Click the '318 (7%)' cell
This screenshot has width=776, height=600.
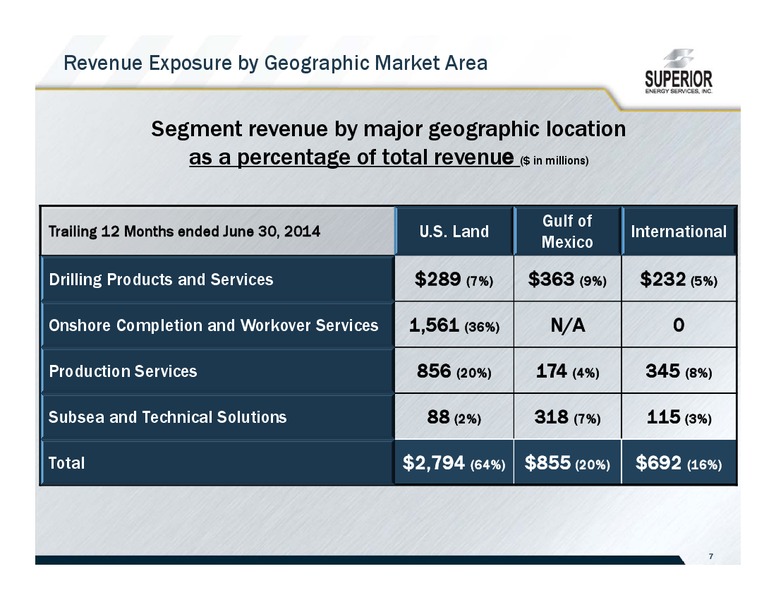coord(567,417)
